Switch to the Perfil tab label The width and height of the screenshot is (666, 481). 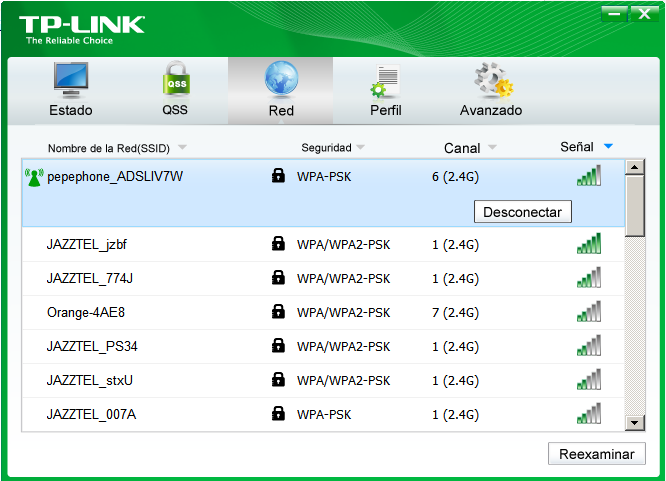(386, 110)
